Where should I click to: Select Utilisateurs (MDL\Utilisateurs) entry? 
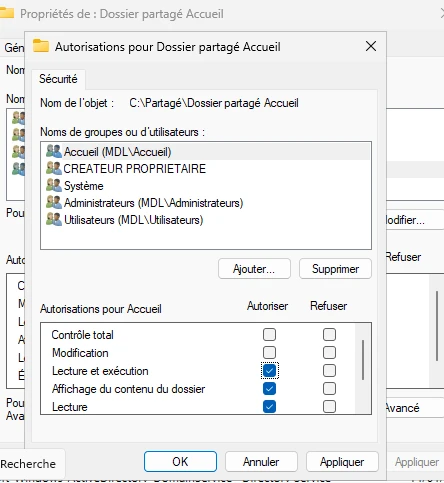pos(206,220)
